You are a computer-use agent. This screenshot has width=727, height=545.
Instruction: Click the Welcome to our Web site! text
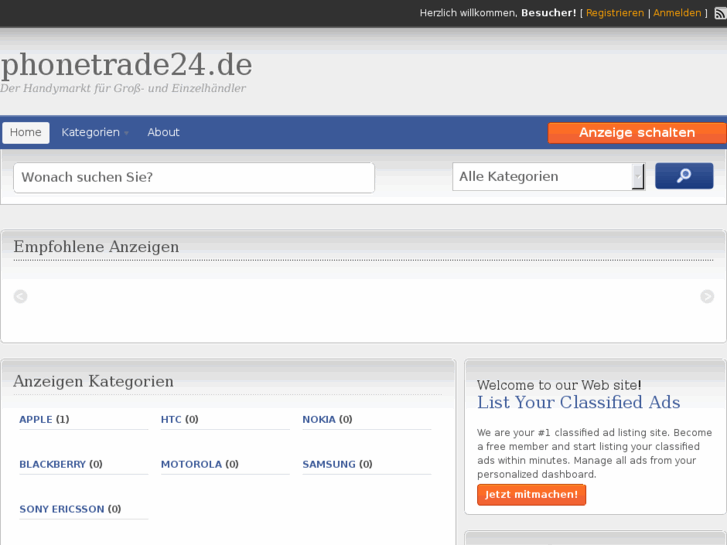click(559, 385)
